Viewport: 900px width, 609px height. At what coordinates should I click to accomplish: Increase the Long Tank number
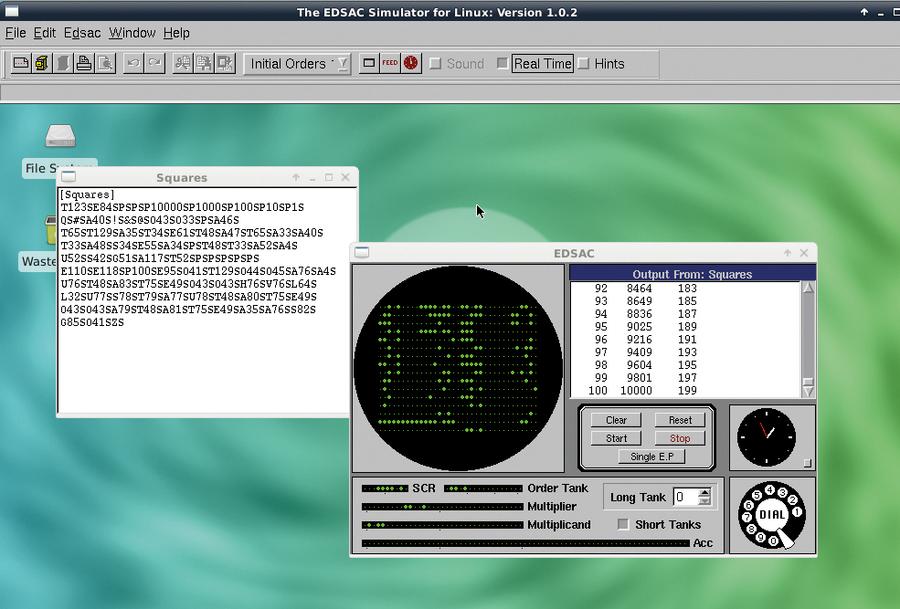pyautogui.click(x=705, y=492)
